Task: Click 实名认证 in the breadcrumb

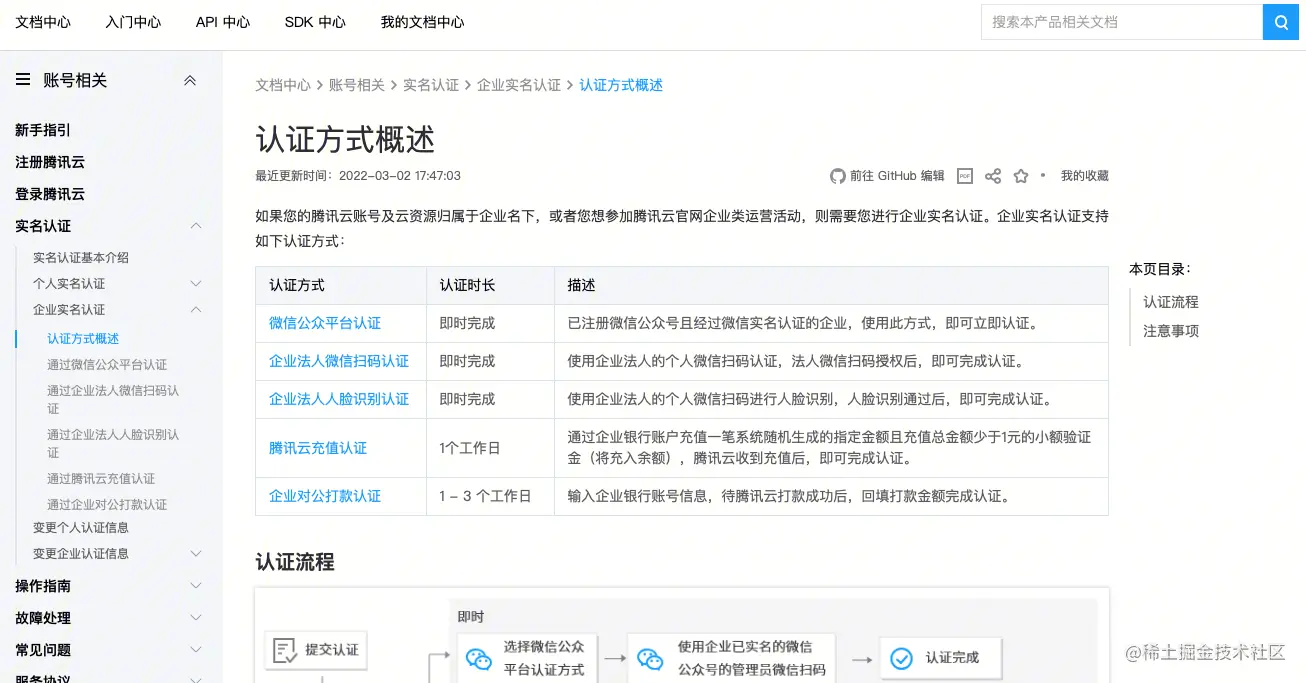Action: 431,85
